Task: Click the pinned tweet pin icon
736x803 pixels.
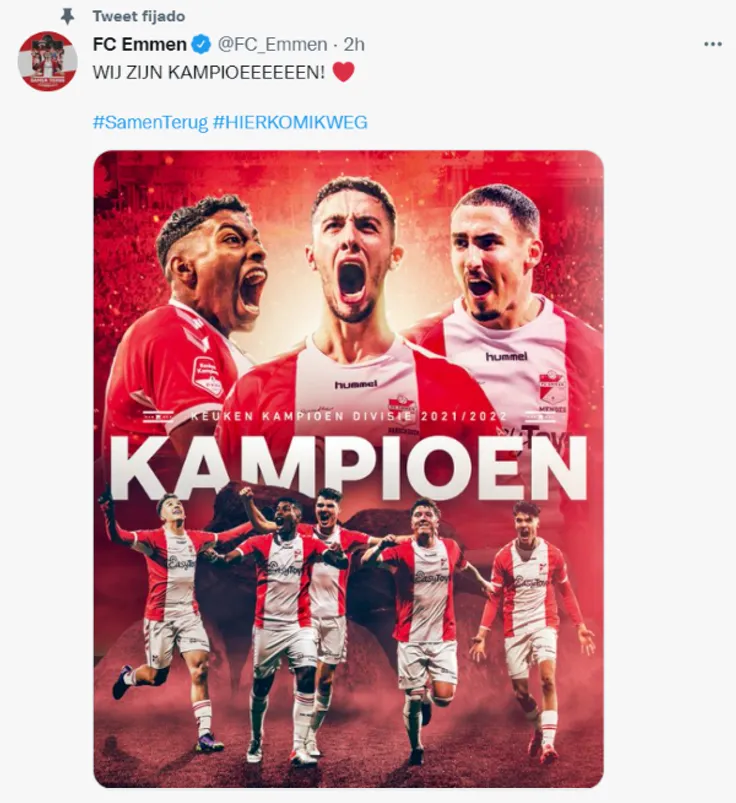Action: coord(68,16)
